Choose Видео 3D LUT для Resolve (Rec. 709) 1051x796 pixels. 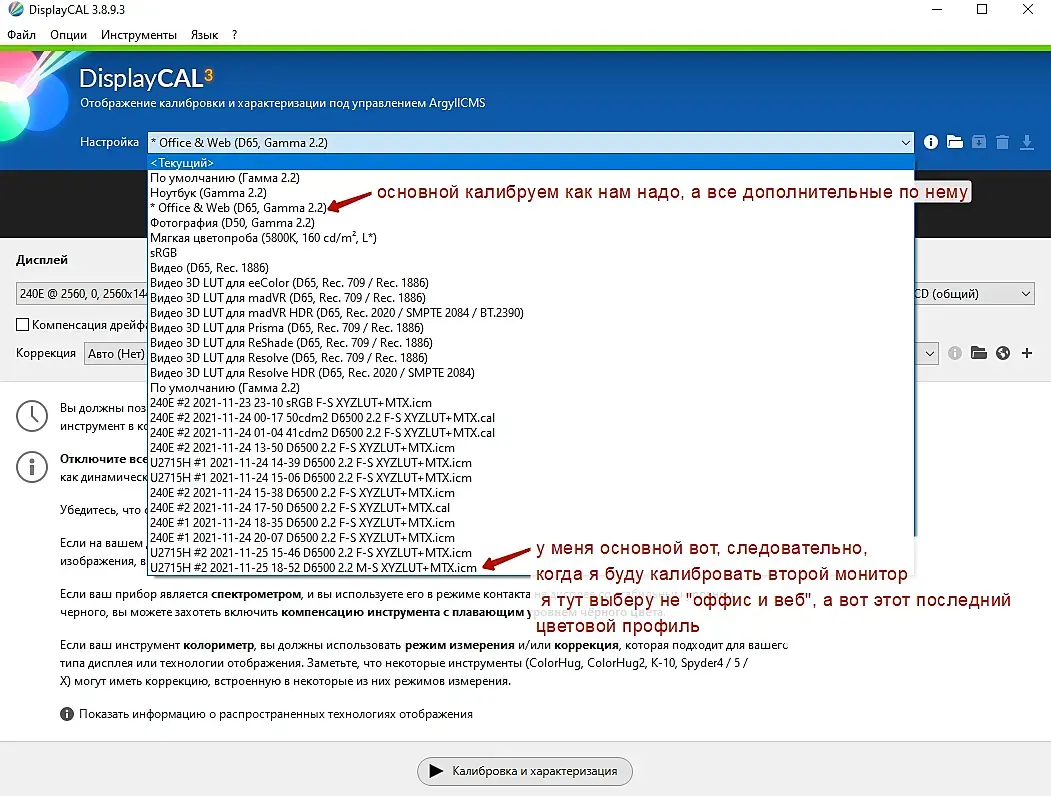(x=531, y=358)
